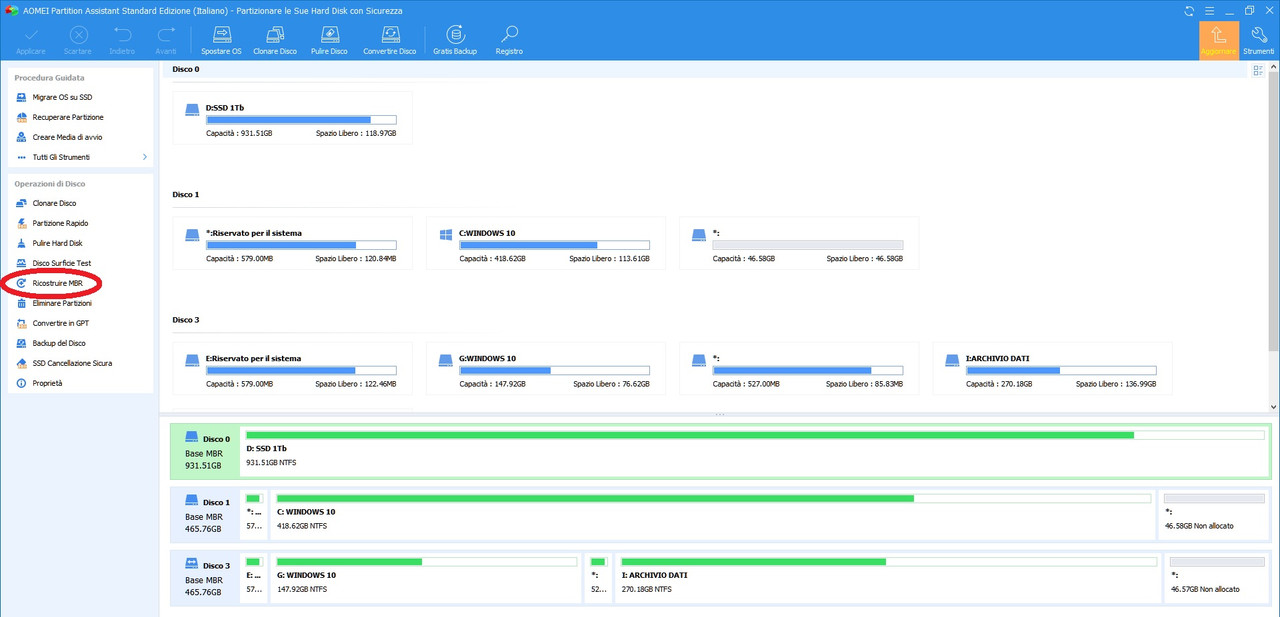Expand Tutti Gli Strumenti chevron
The height and width of the screenshot is (617, 1280).
144,157
